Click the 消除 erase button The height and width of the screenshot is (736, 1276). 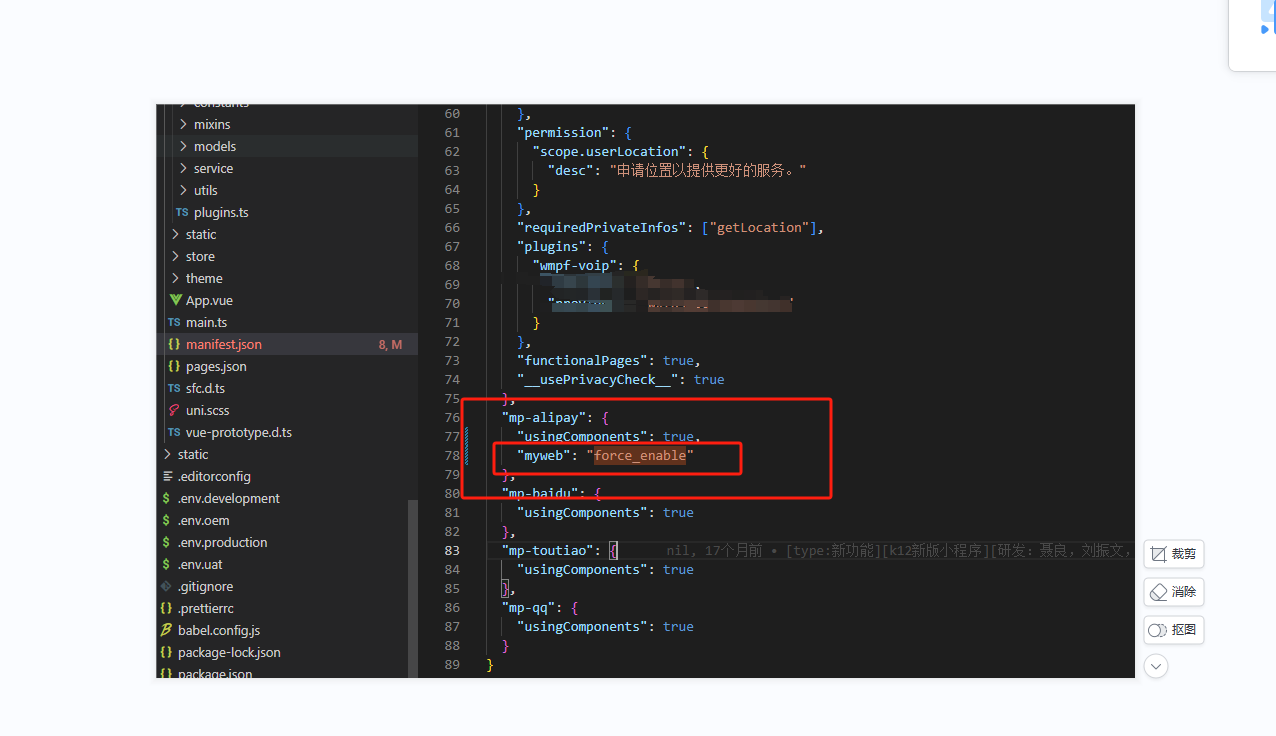click(1174, 592)
